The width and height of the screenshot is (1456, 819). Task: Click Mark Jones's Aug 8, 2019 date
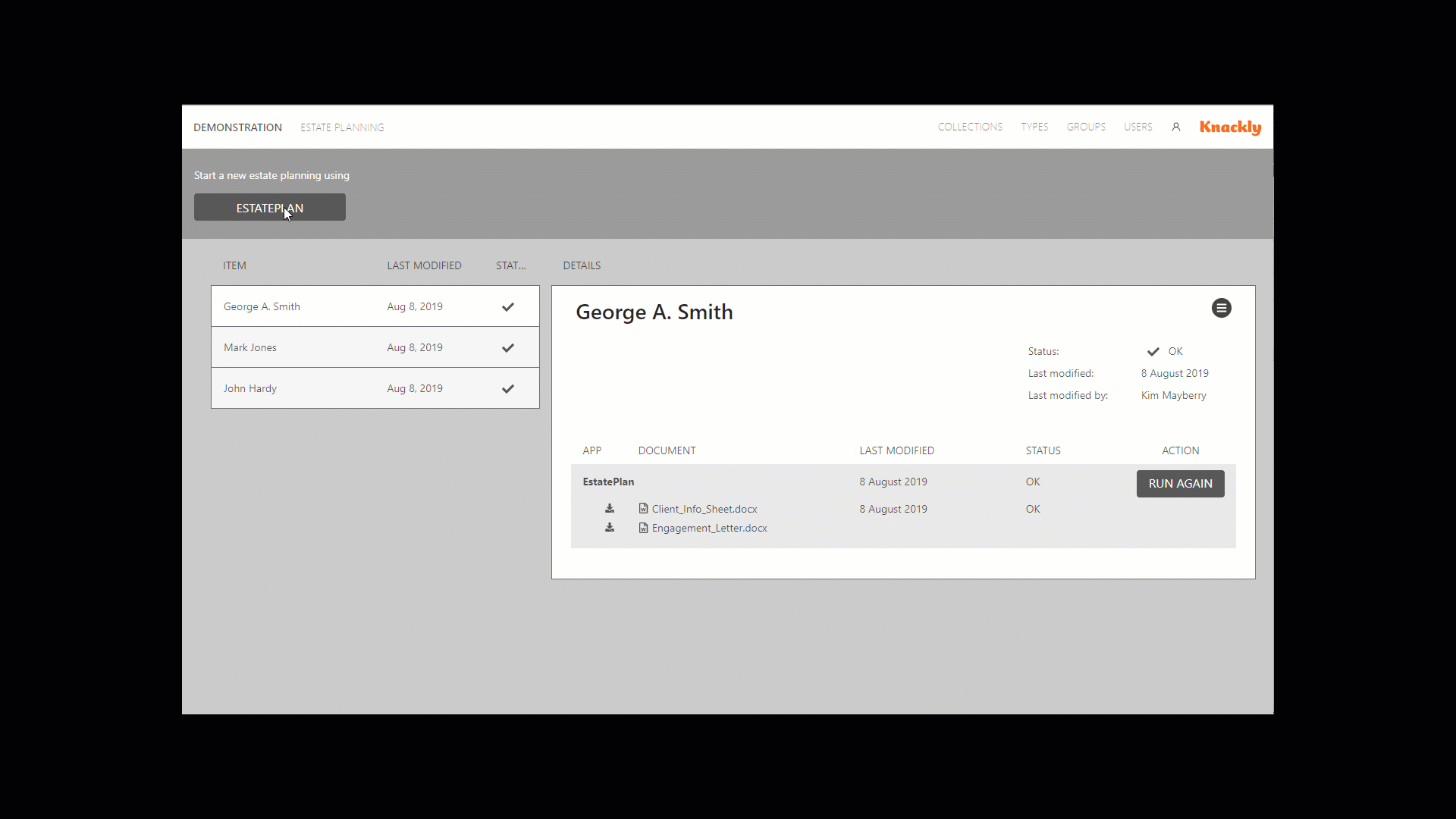click(x=415, y=347)
